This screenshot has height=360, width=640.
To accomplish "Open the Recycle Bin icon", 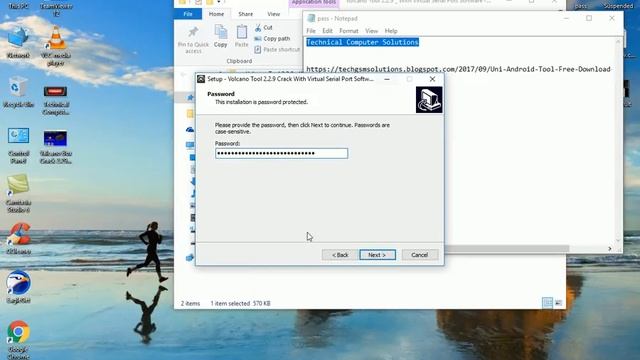I will click(18, 92).
